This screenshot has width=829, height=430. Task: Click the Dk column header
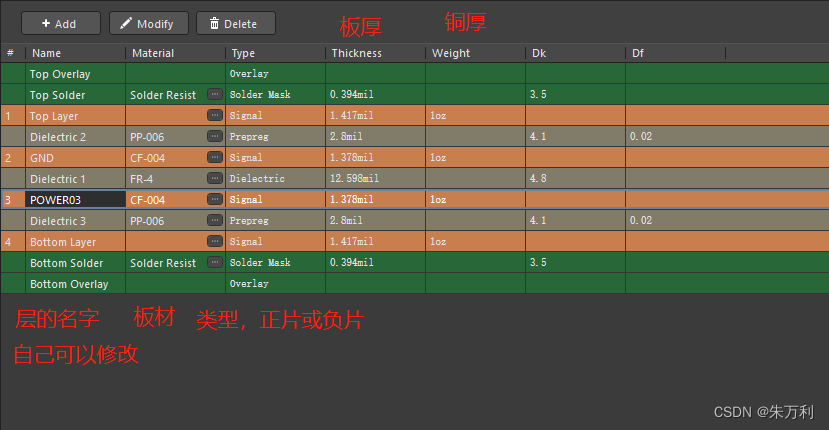(x=575, y=53)
